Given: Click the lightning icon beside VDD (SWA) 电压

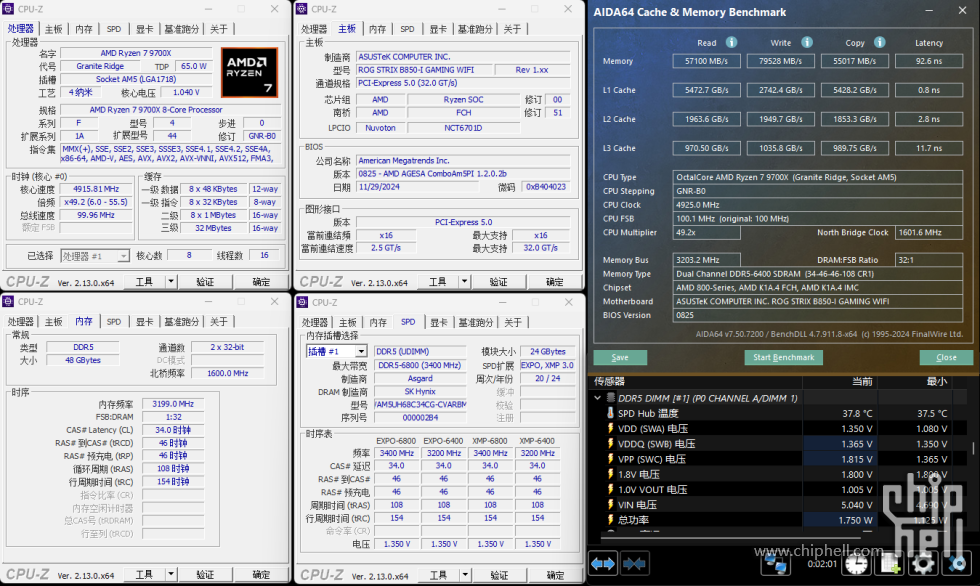Looking at the screenshot, I should tap(611, 429).
